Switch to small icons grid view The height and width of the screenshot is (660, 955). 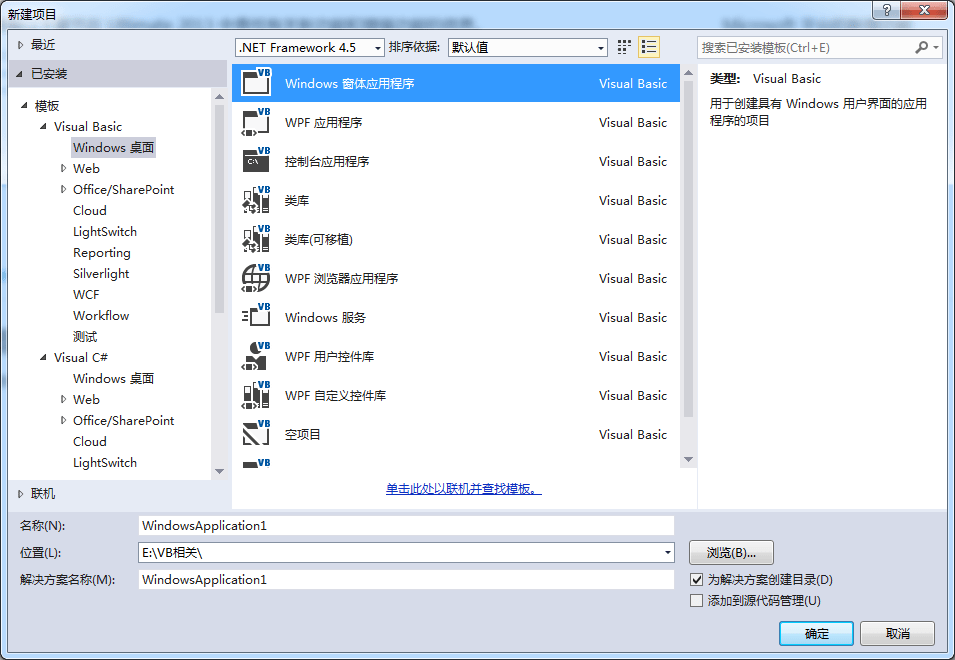tap(624, 47)
